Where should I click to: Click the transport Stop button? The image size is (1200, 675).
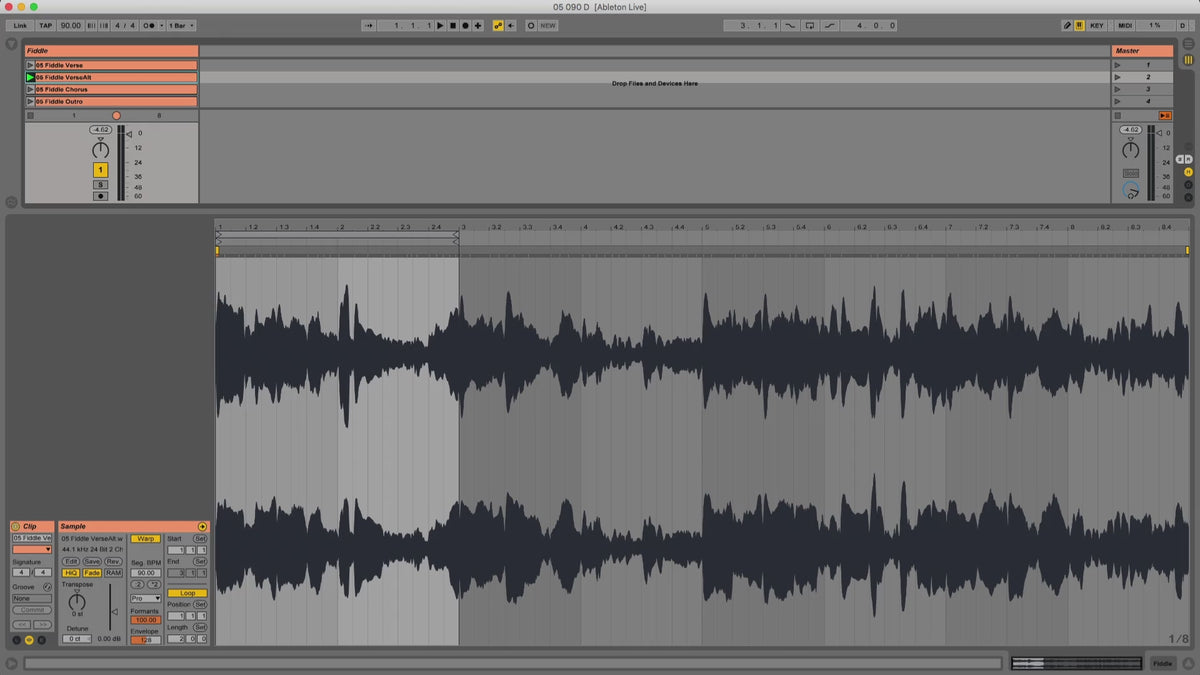tap(452, 25)
